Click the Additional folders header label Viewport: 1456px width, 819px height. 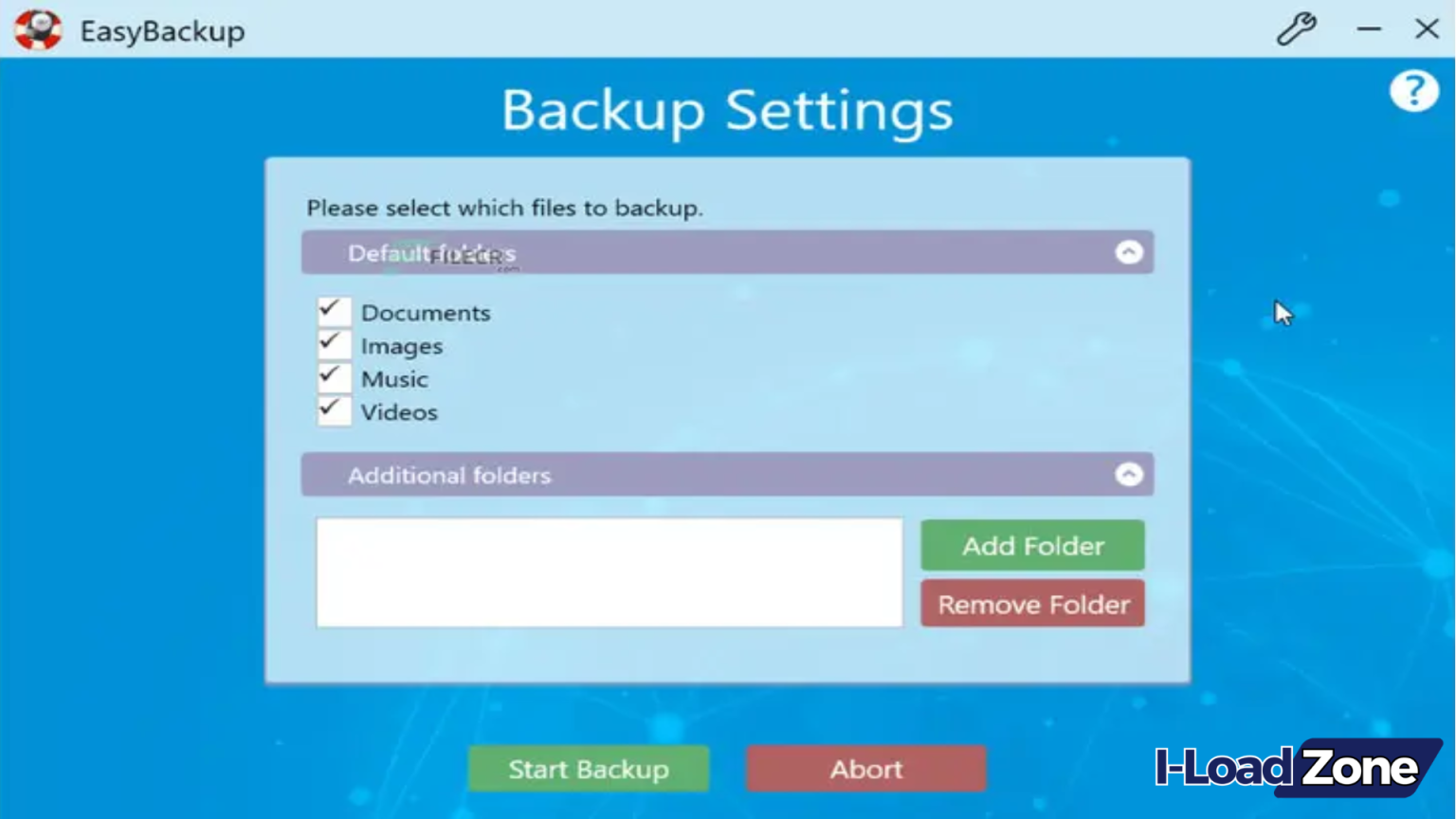pyautogui.click(x=449, y=475)
